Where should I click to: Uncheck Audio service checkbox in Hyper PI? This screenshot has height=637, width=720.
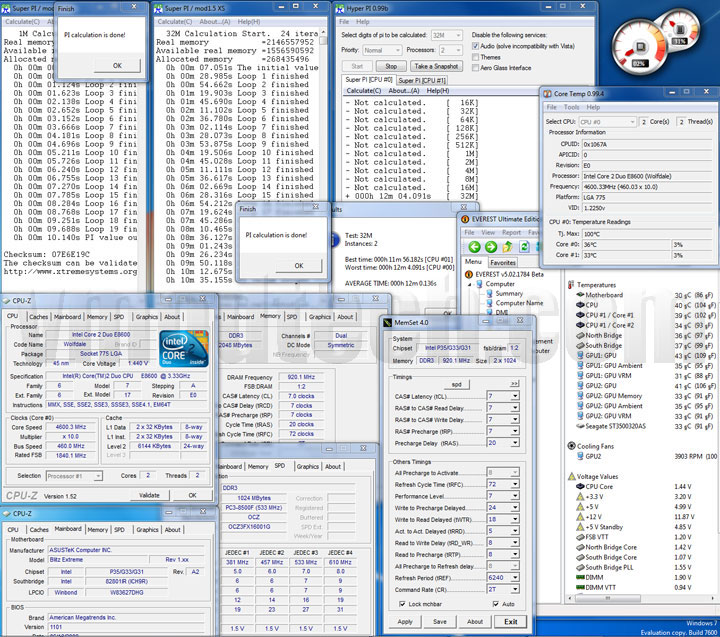pyautogui.click(x=475, y=46)
